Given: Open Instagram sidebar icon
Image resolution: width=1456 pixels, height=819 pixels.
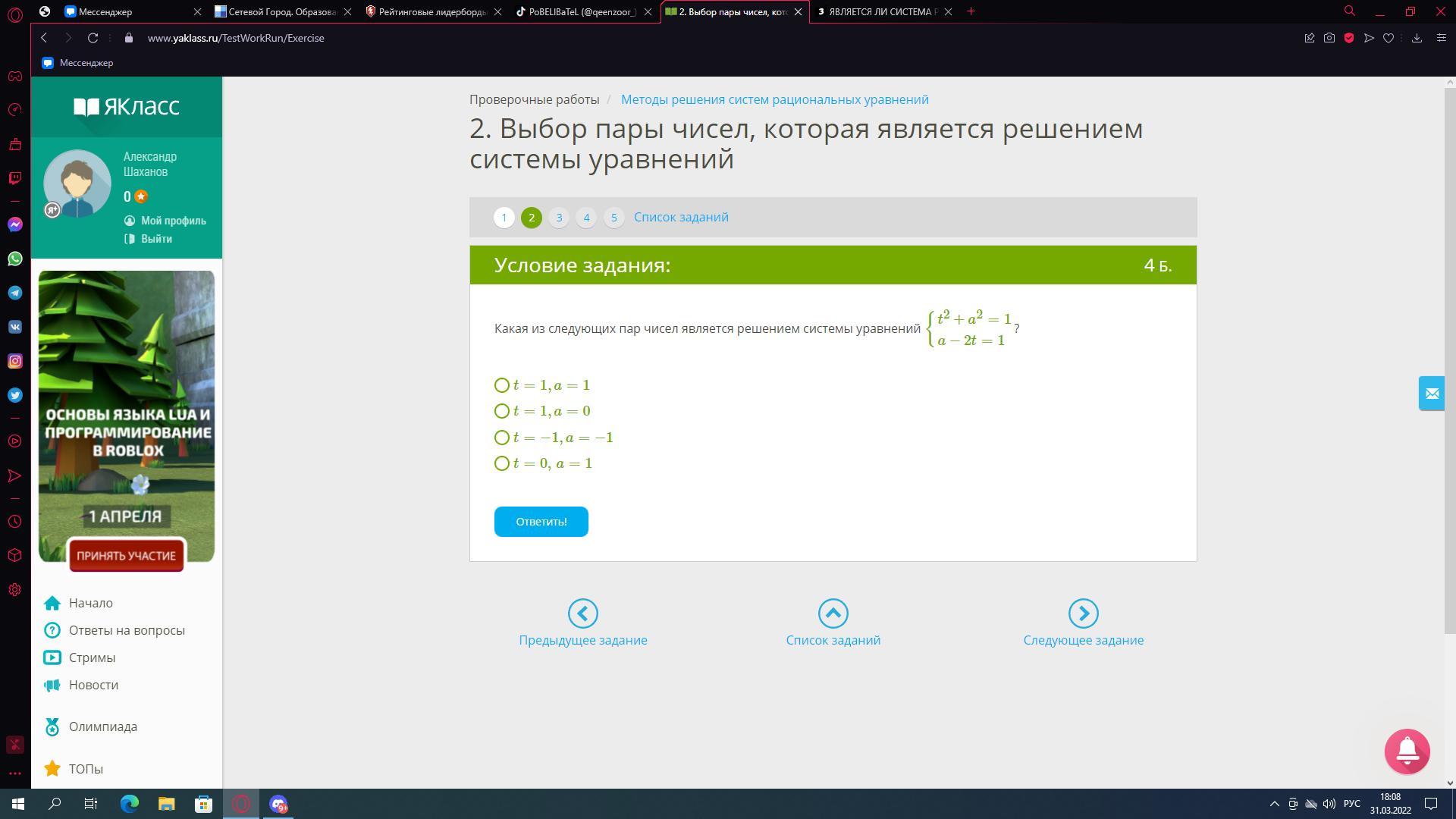Looking at the screenshot, I should tap(14, 361).
